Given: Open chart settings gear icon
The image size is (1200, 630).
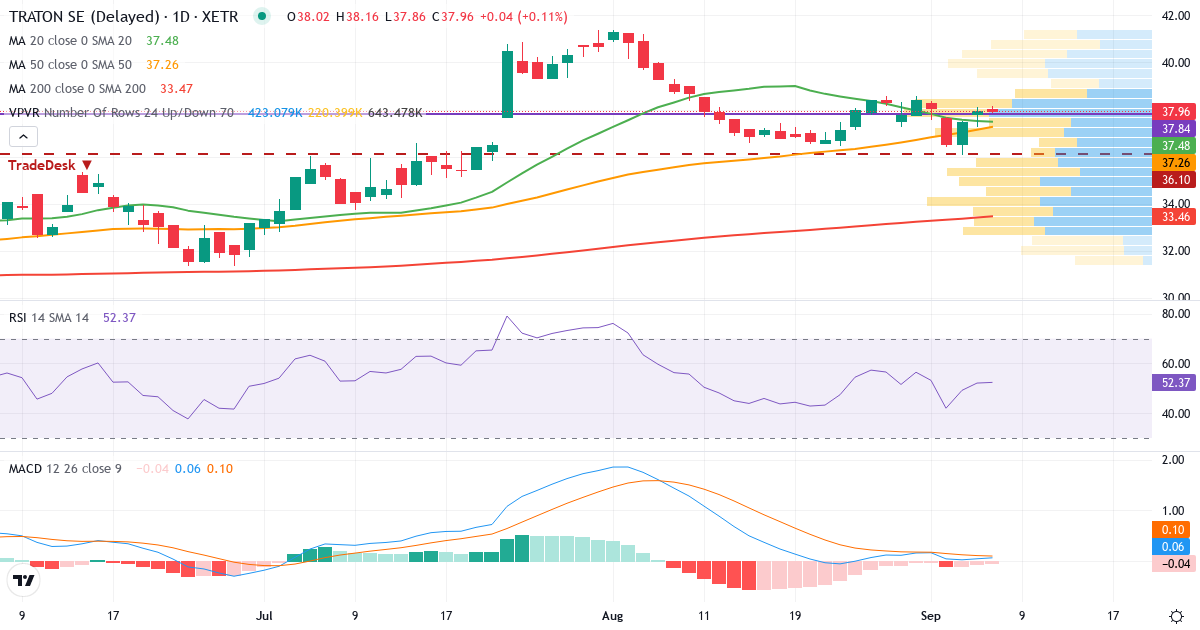Looking at the screenshot, I should click(x=1176, y=617).
